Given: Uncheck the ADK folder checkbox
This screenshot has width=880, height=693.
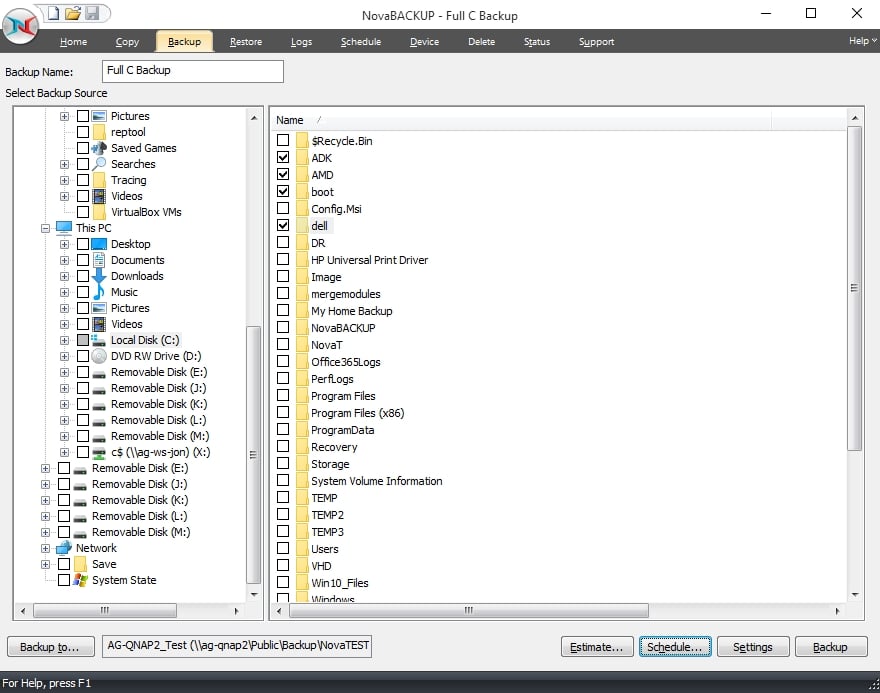Looking at the screenshot, I should tap(283, 157).
